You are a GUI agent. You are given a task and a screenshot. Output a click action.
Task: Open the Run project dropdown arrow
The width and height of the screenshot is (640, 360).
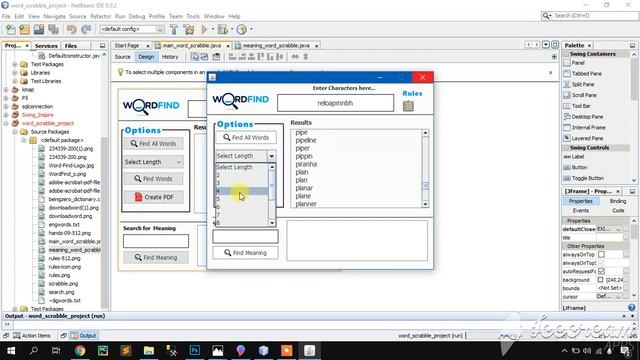tap(212, 29)
